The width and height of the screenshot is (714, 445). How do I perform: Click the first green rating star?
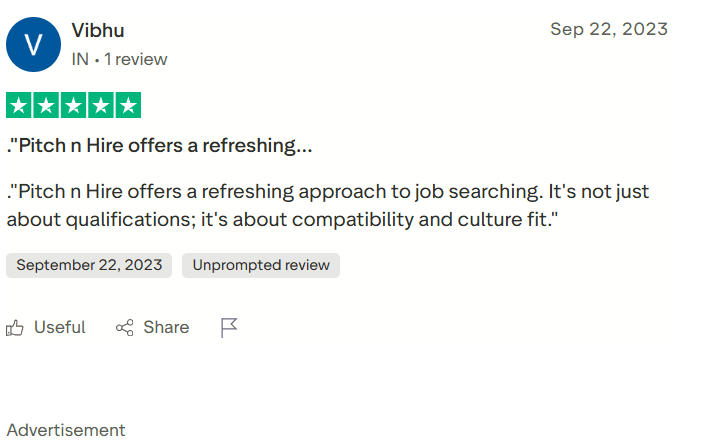[19, 105]
